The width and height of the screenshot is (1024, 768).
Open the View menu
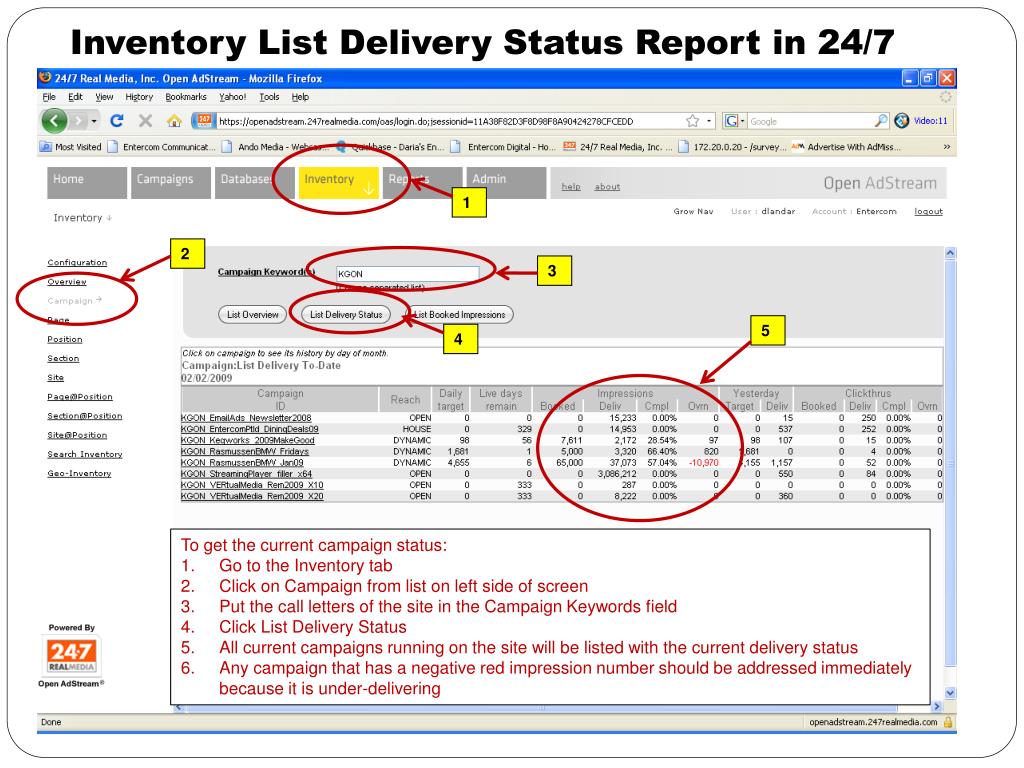(x=104, y=97)
